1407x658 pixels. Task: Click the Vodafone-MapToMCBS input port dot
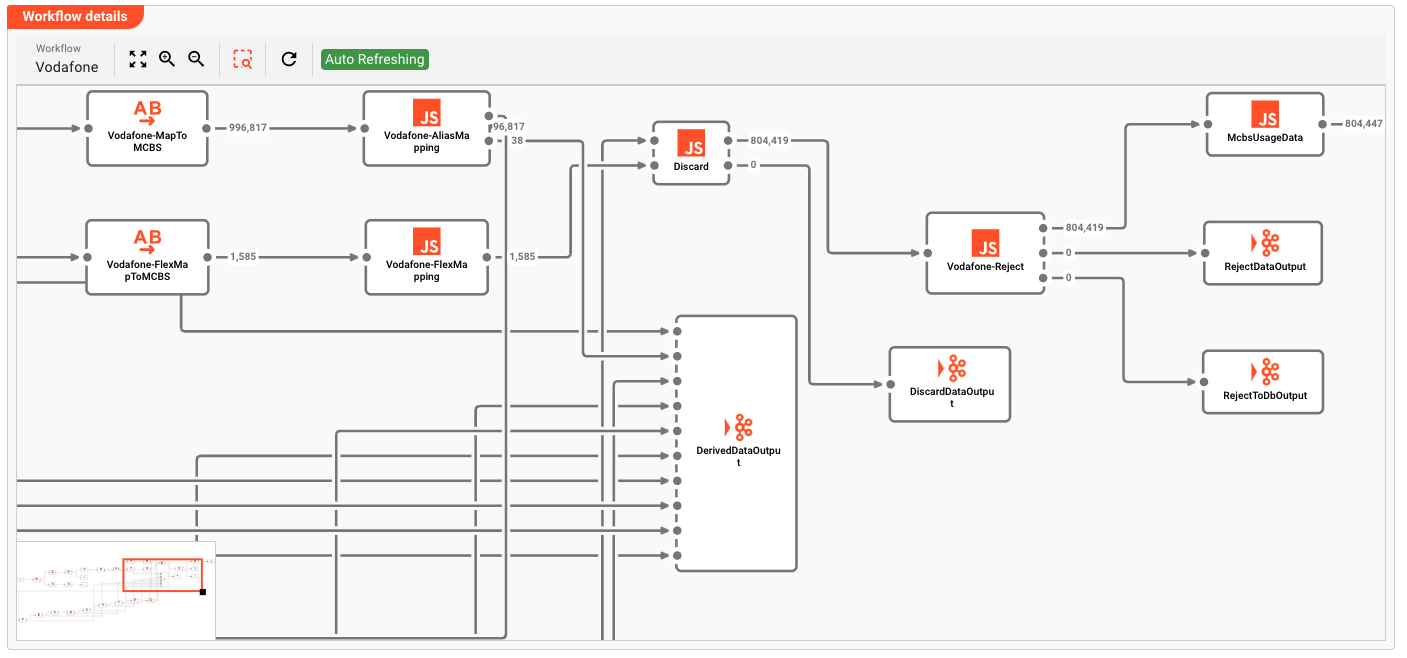(87, 128)
